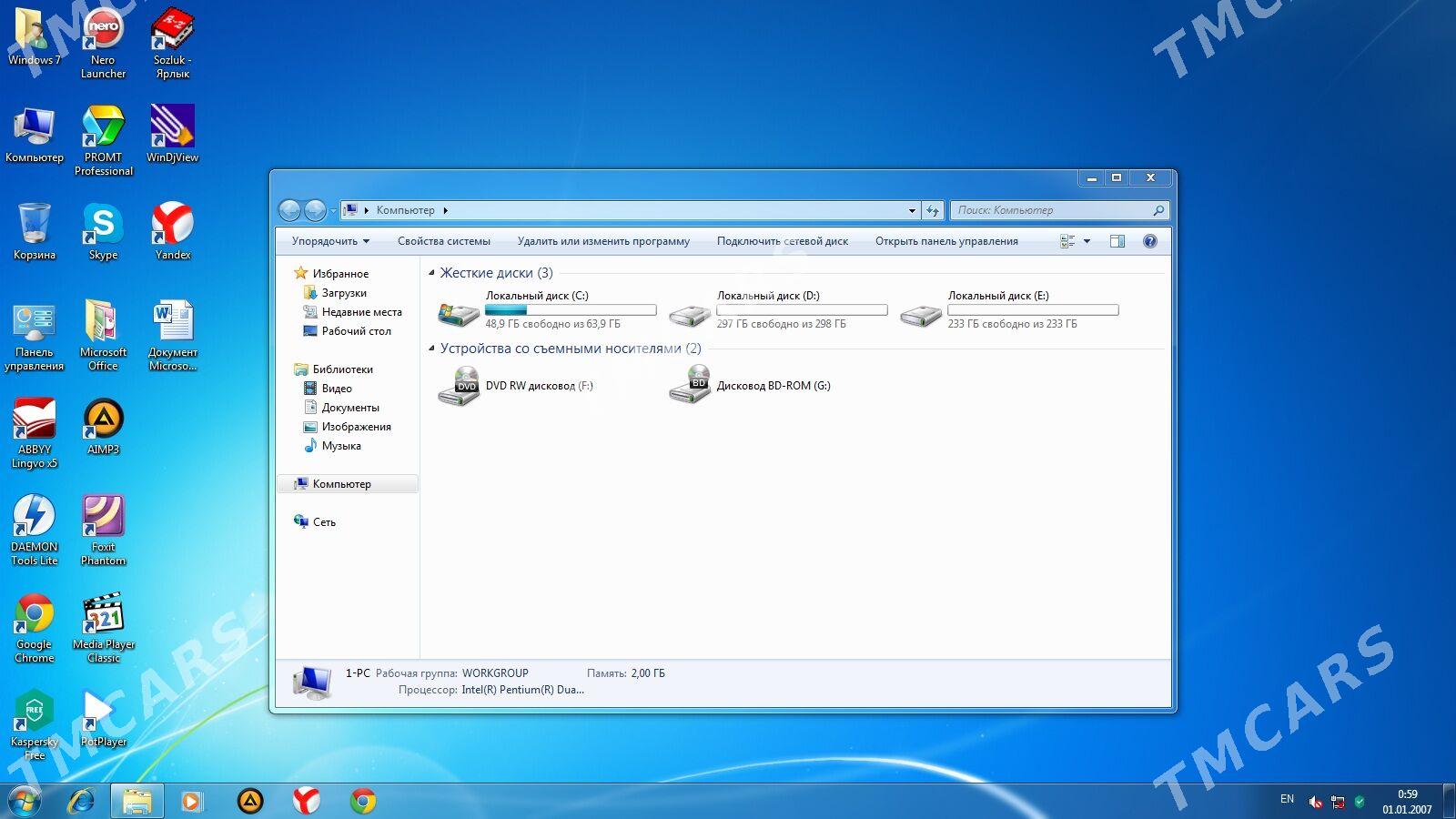Image resolution: width=1456 pixels, height=819 pixels.
Task: Select the DAEMON Tools Lite icon
Action: click(x=35, y=530)
